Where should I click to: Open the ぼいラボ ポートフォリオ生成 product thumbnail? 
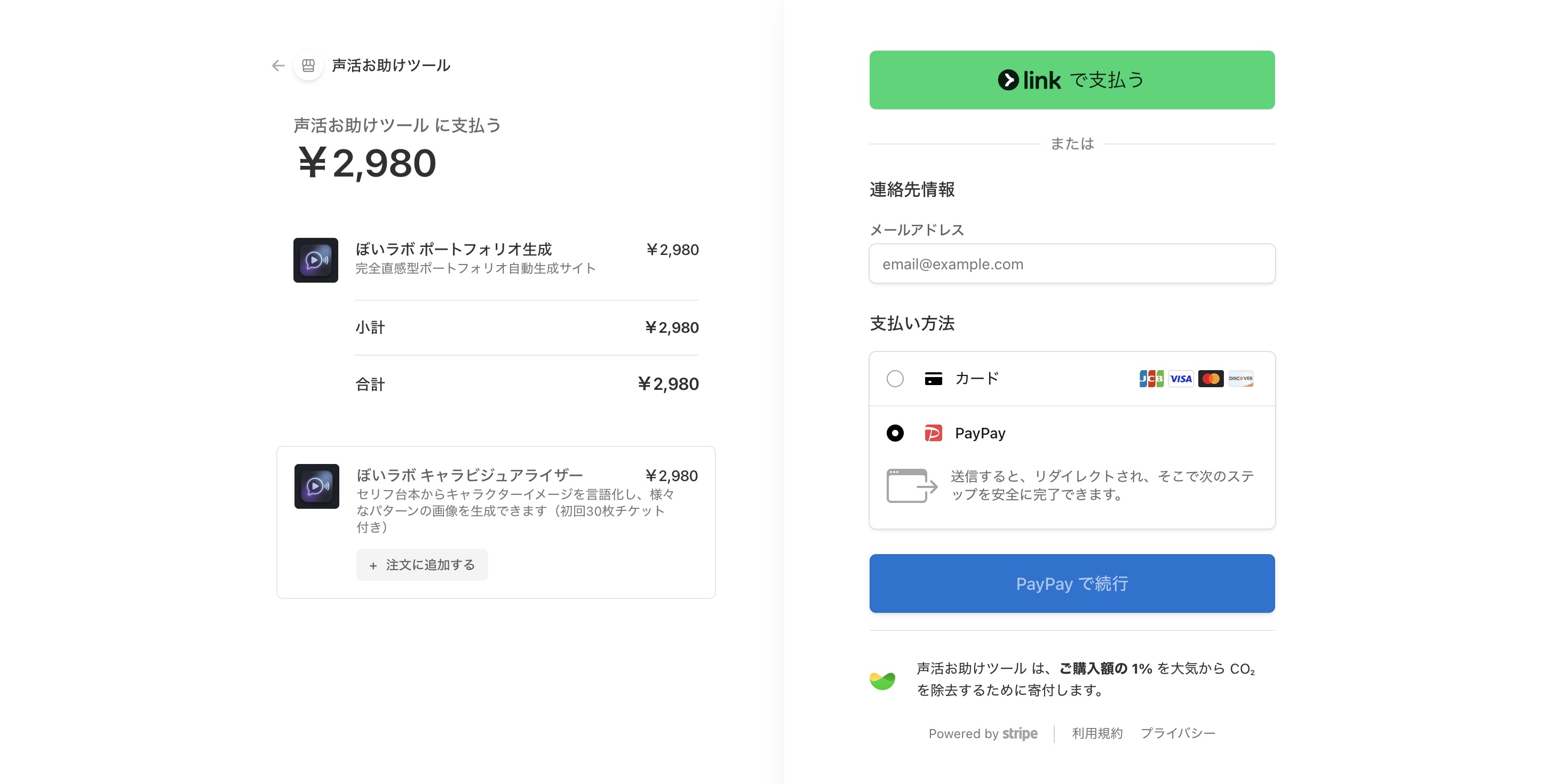click(315, 260)
